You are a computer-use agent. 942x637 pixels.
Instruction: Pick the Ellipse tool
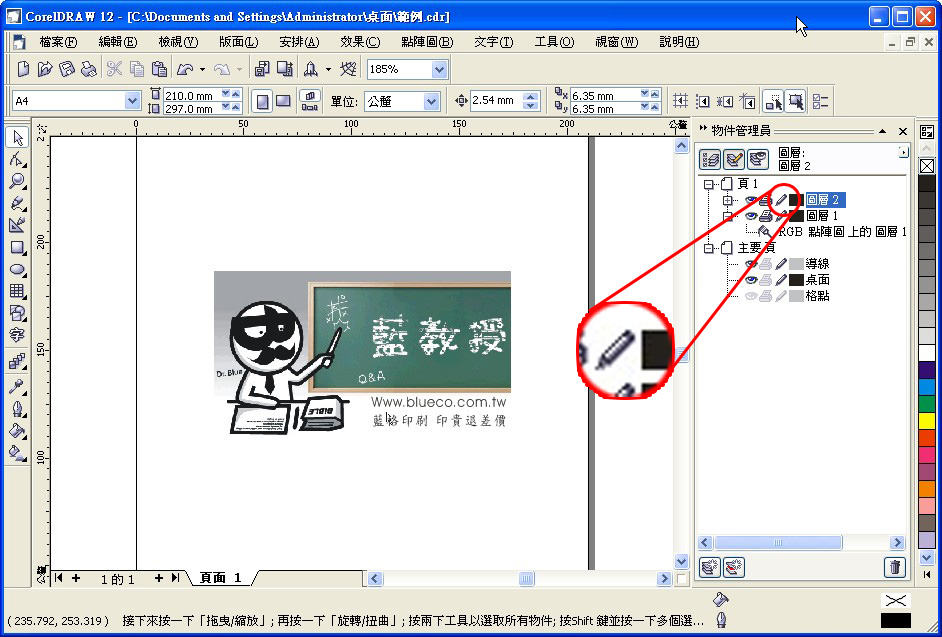pos(17,269)
